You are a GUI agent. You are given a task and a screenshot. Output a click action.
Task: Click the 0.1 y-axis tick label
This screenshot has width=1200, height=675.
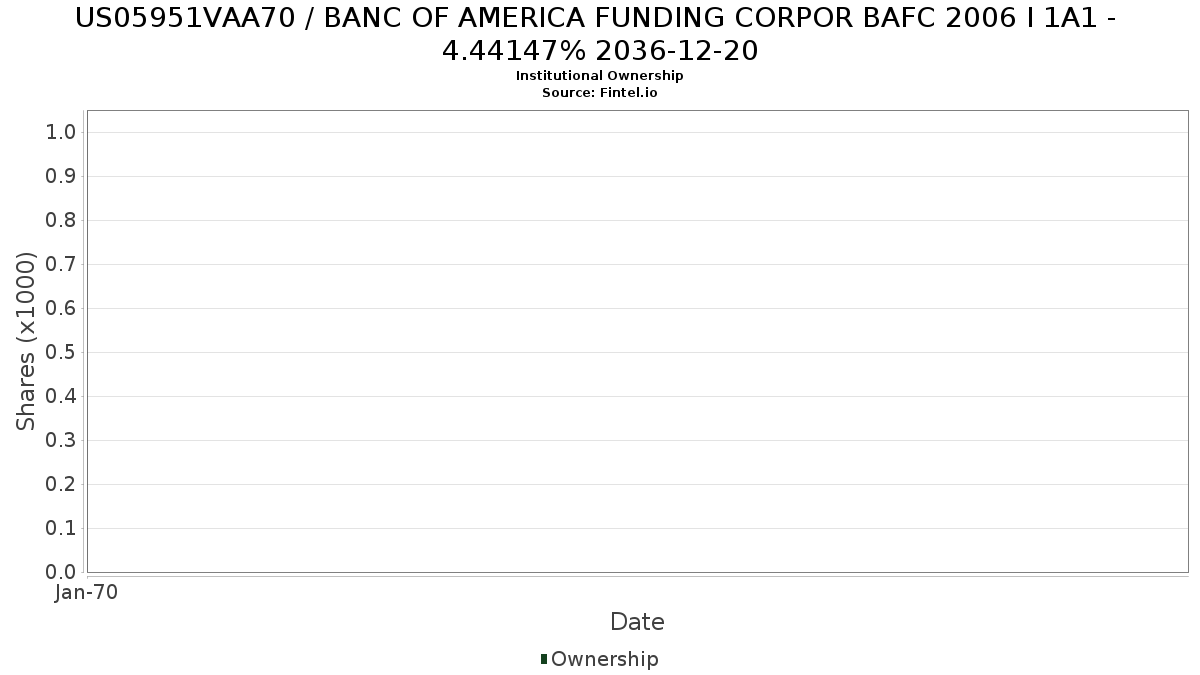(x=61, y=528)
